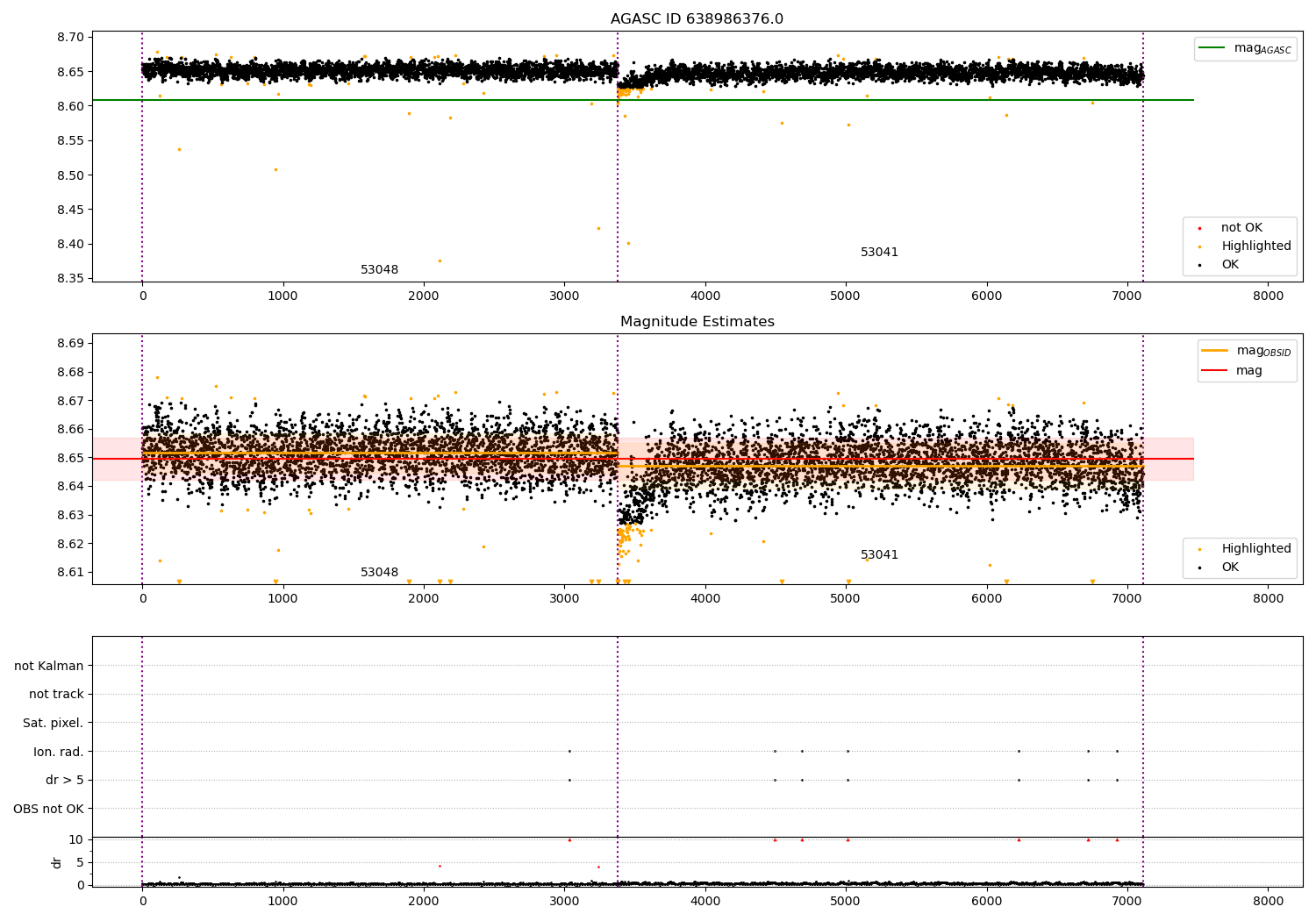Click 'Highlighted' legend entry in Magnitude Estimates plot

tap(1255, 549)
